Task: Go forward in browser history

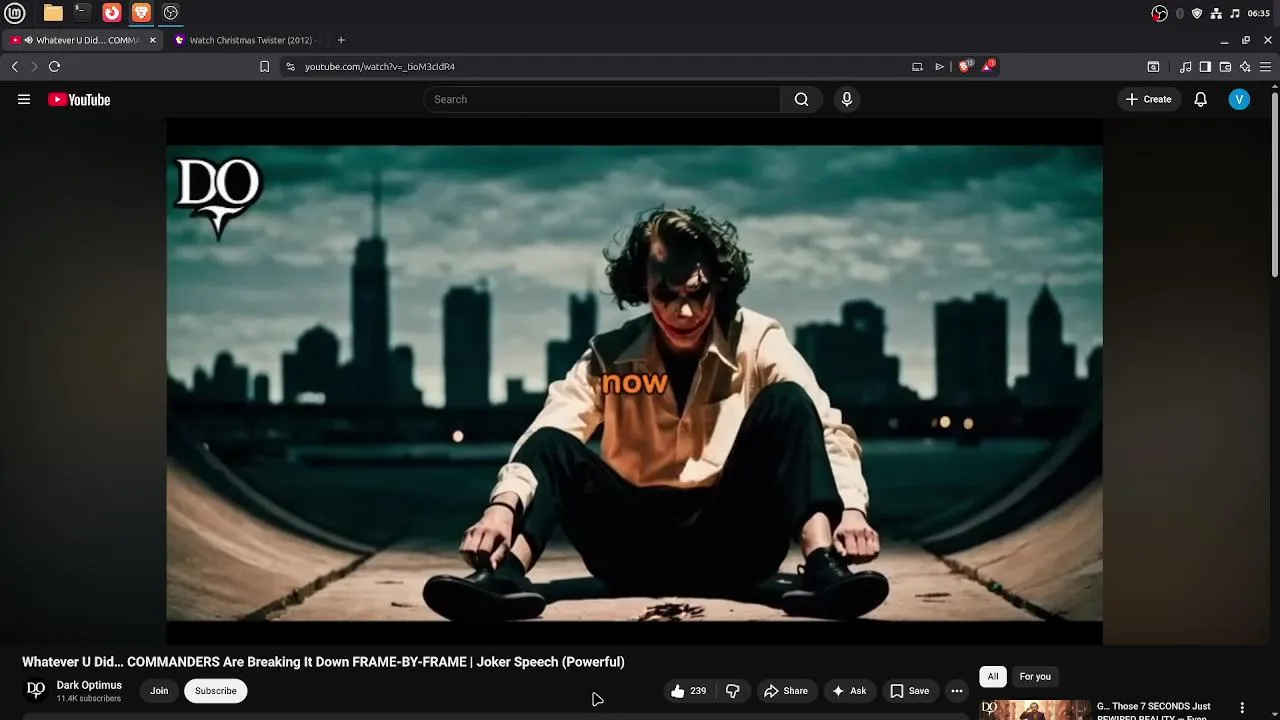Action: [34, 67]
